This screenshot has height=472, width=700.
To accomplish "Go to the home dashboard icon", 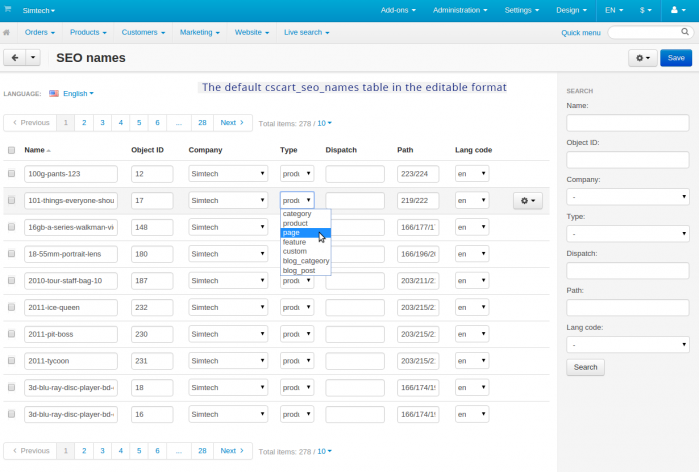I will (6, 32).
